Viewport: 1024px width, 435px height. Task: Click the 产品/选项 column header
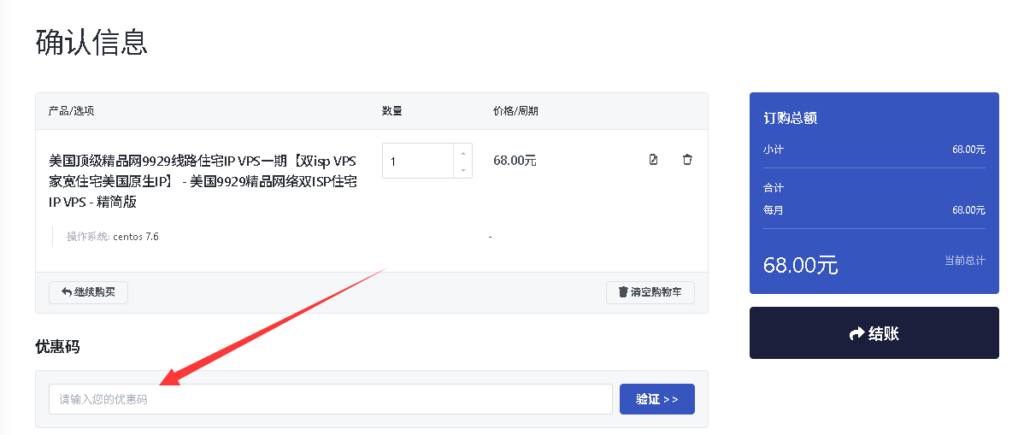71,111
